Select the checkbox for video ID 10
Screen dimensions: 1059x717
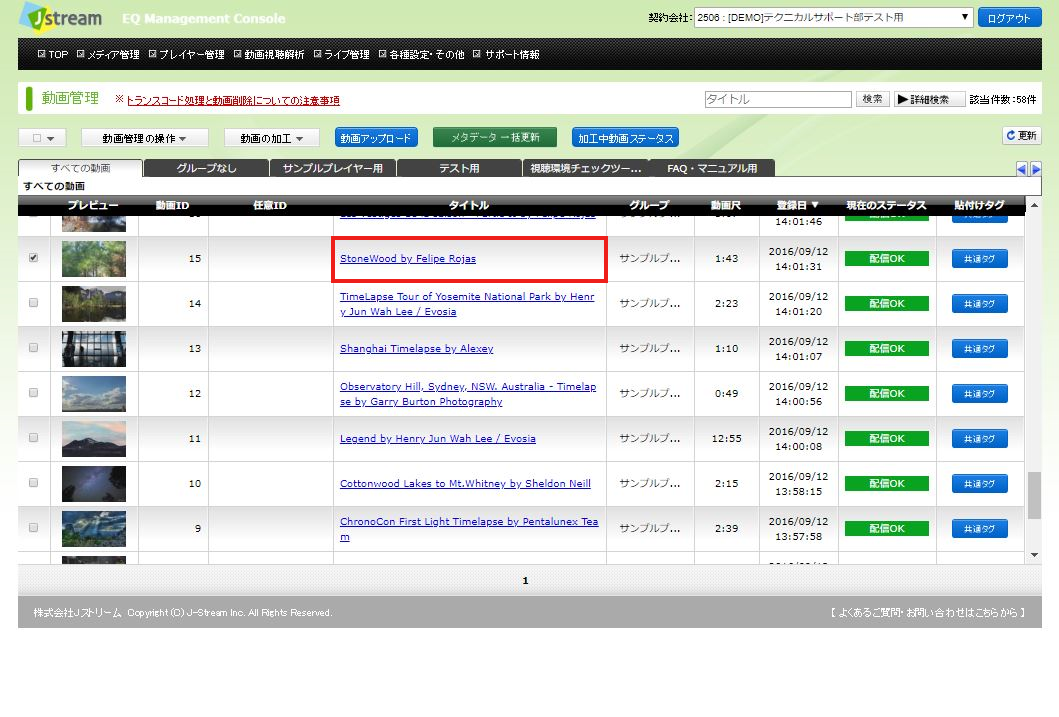click(34, 483)
